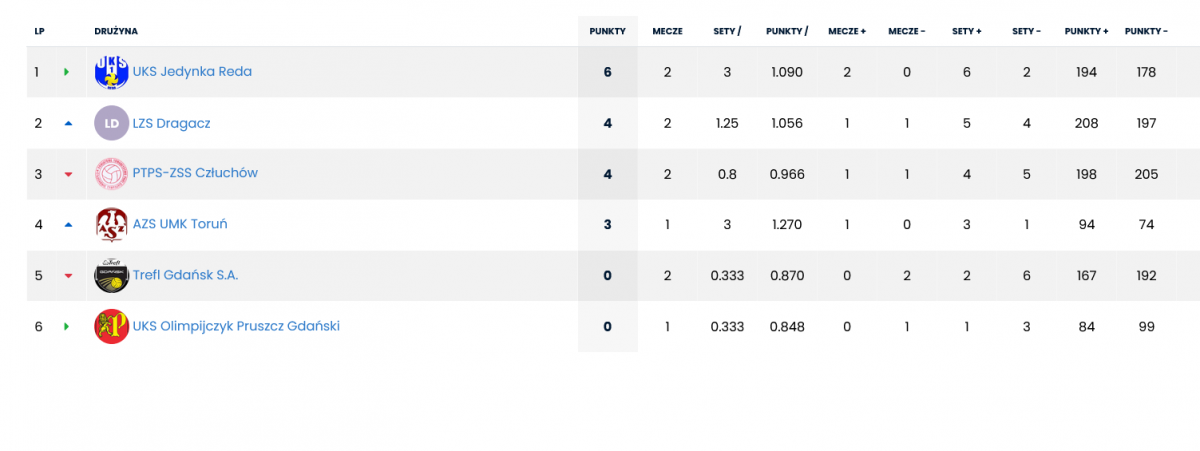
Task: Click the UKS Jedynka Reda team logo
Action: 111,72
